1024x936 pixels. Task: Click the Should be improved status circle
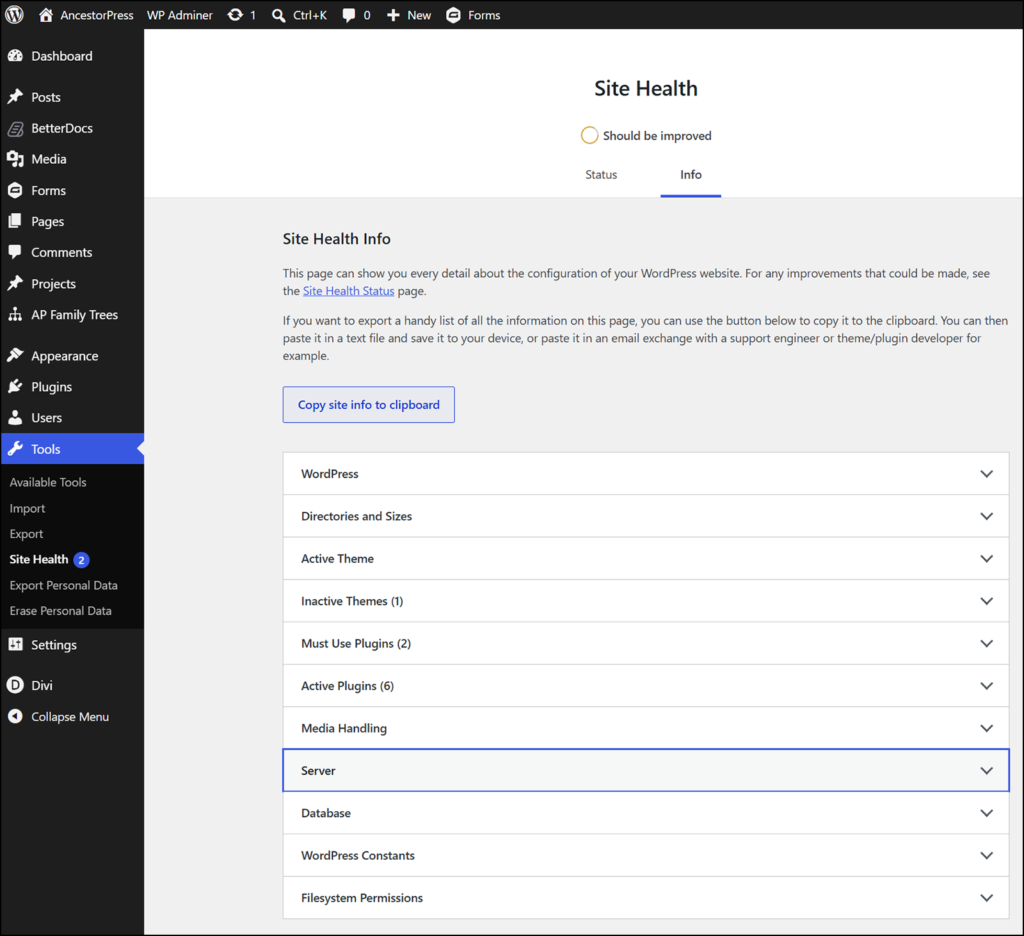[589, 135]
